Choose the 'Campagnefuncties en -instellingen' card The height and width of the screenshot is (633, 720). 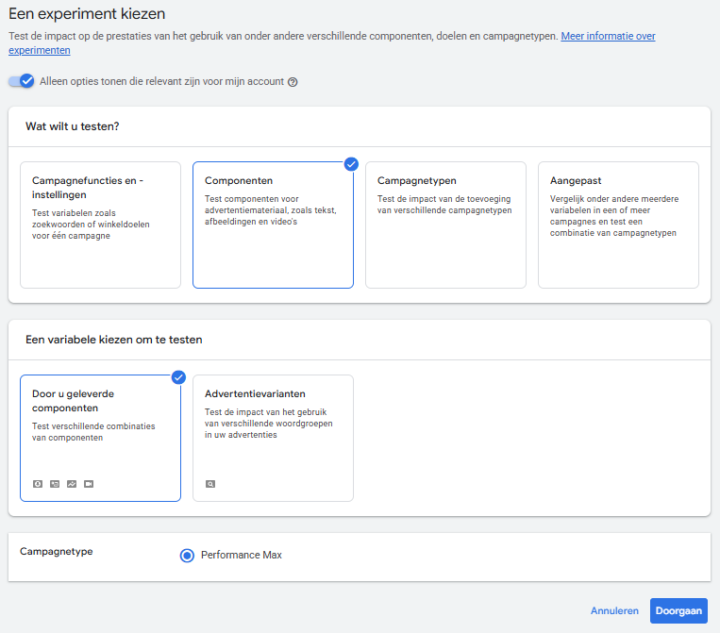point(101,225)
